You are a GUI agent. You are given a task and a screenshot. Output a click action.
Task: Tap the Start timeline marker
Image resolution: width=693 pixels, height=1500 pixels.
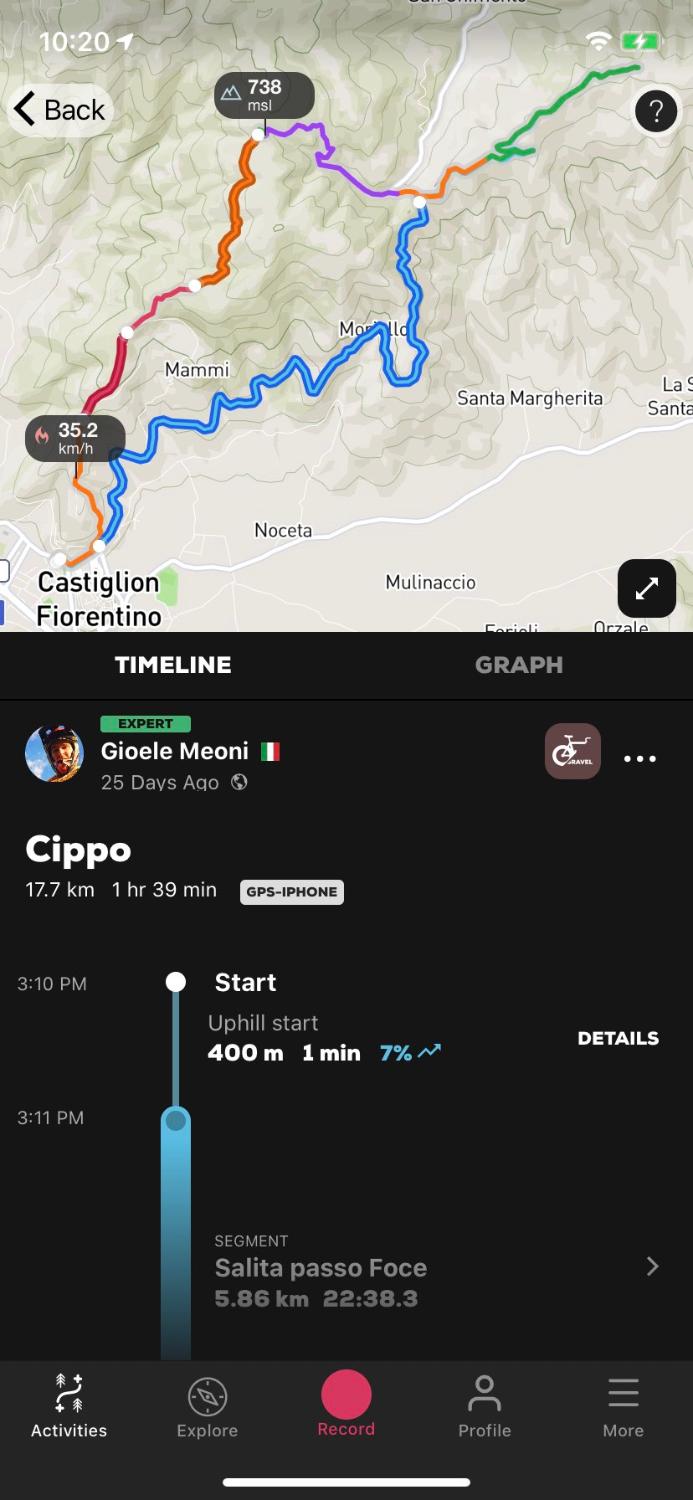point(176,982)
